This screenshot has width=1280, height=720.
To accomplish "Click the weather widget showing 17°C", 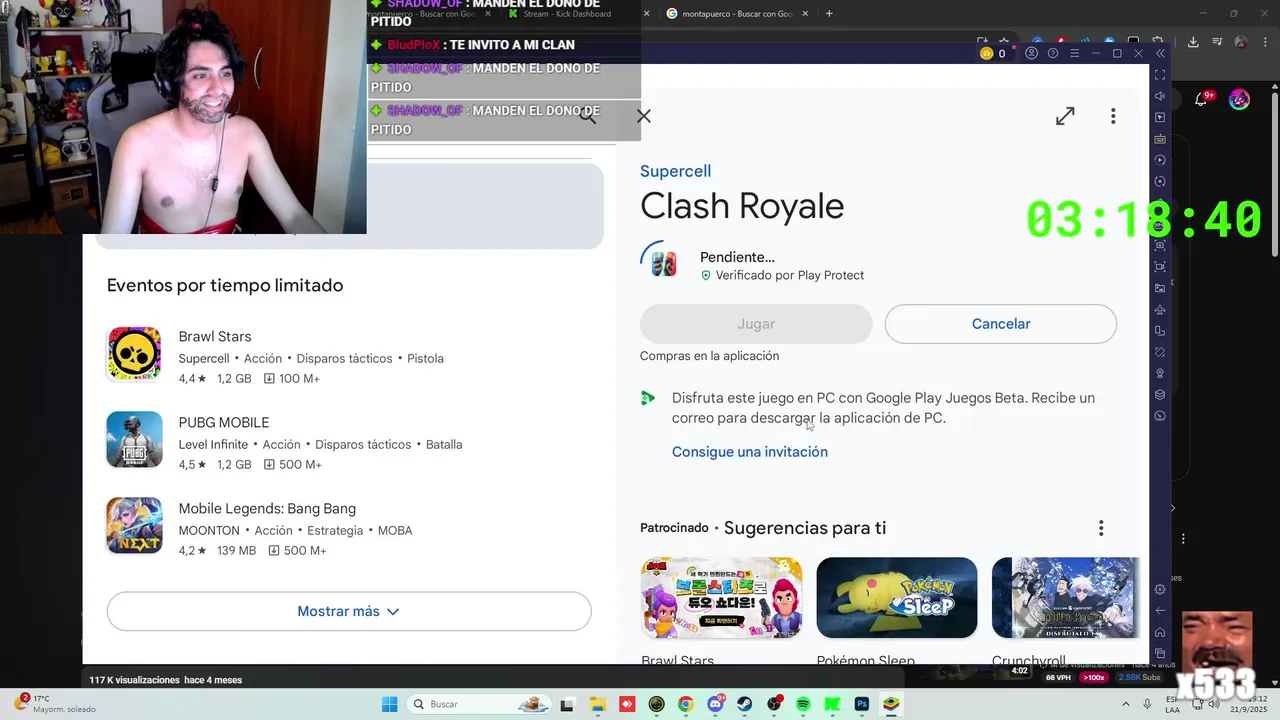I will (56, 704).
